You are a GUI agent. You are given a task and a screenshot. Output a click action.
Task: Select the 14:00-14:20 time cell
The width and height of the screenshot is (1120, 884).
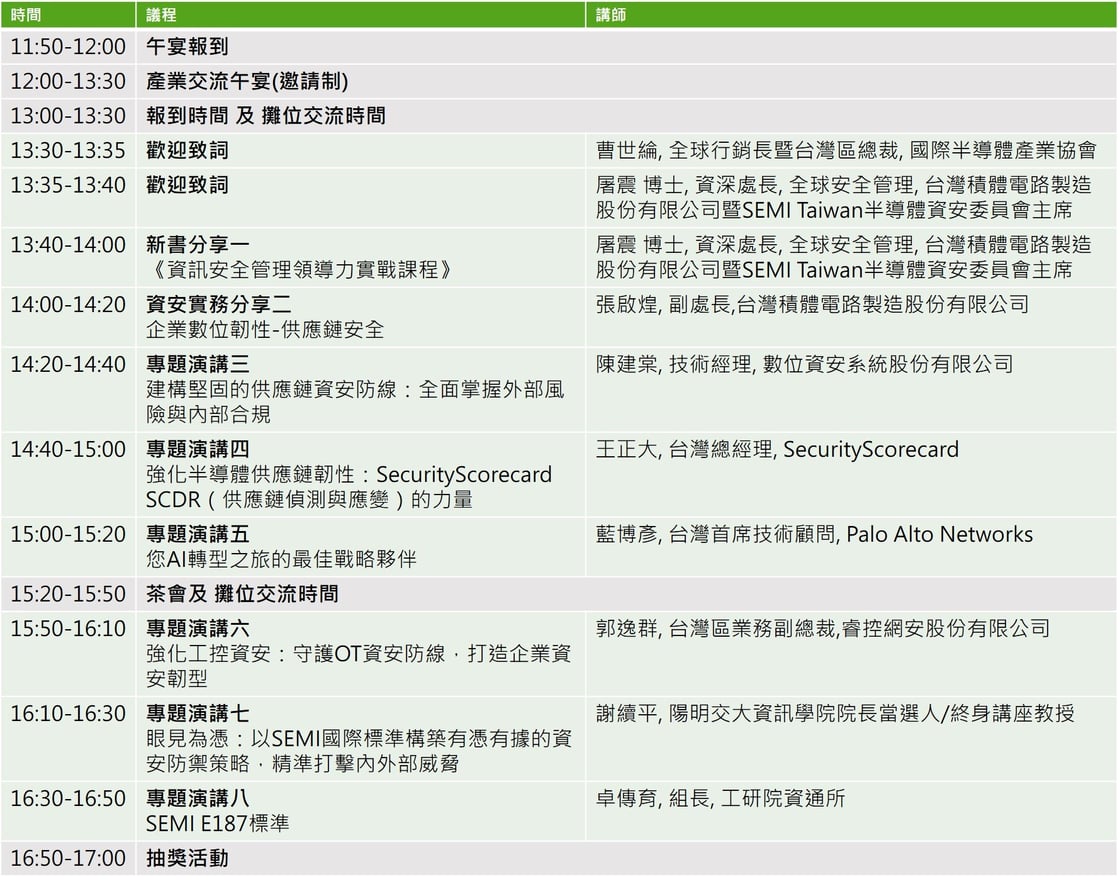tap(68, 317)
